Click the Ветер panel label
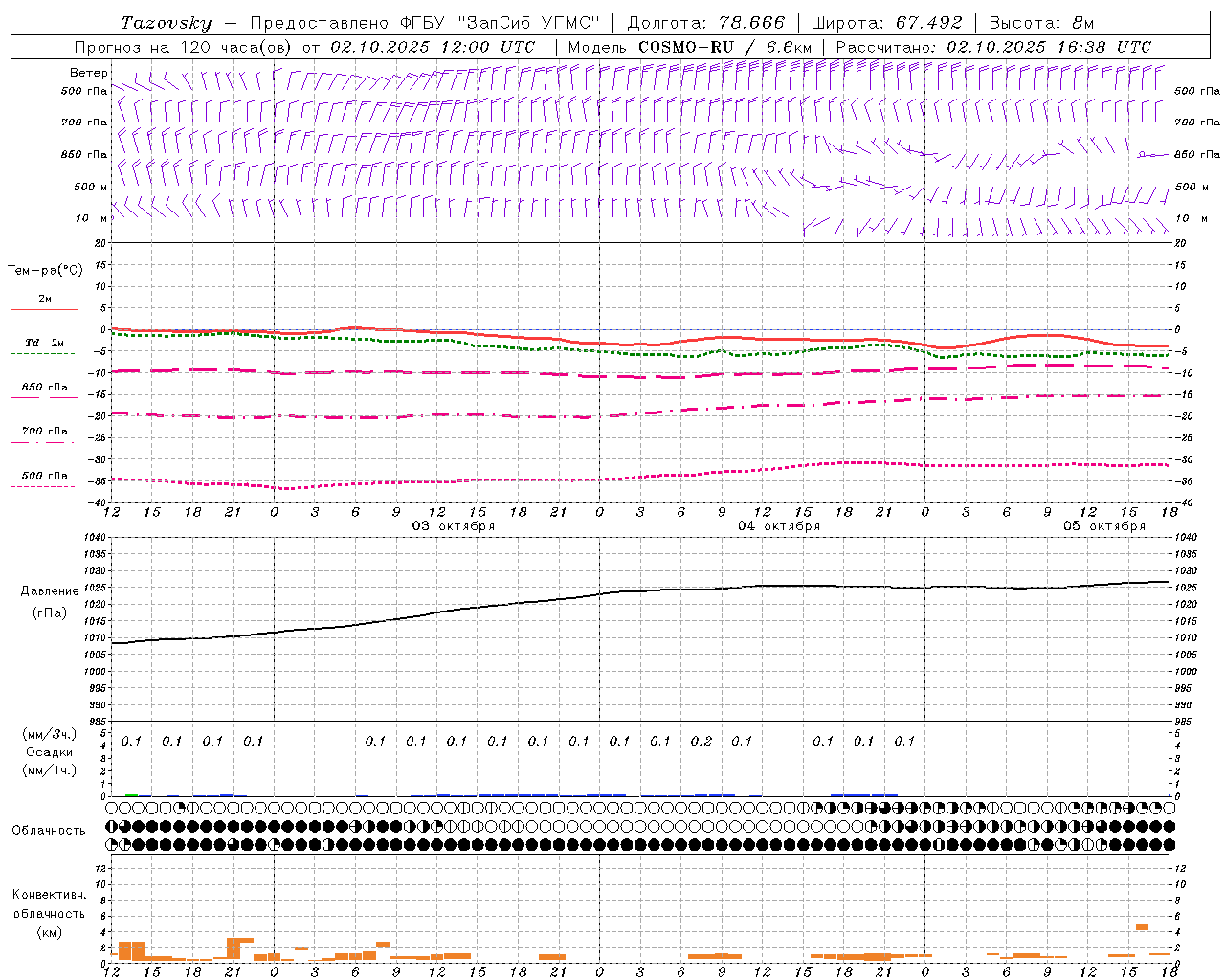Screen dimensions: 1225x980 (x=89, y=73)
